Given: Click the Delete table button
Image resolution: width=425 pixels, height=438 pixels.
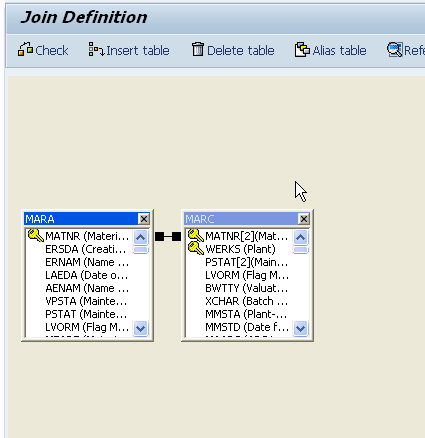Looking at the screenshot, I should tap(233, 50).
